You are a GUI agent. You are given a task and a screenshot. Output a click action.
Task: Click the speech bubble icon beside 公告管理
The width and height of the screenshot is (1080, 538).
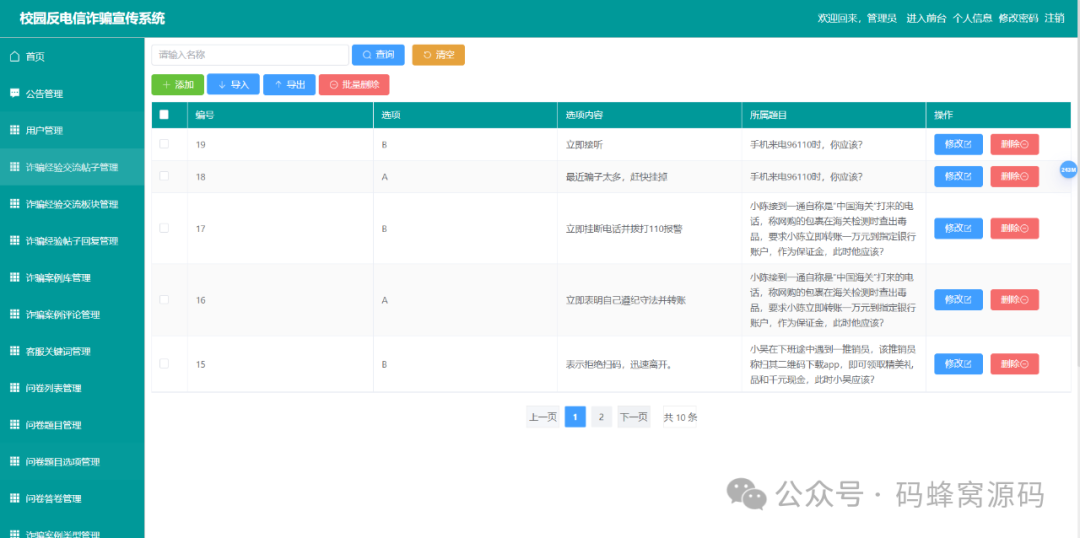[14, 93]
